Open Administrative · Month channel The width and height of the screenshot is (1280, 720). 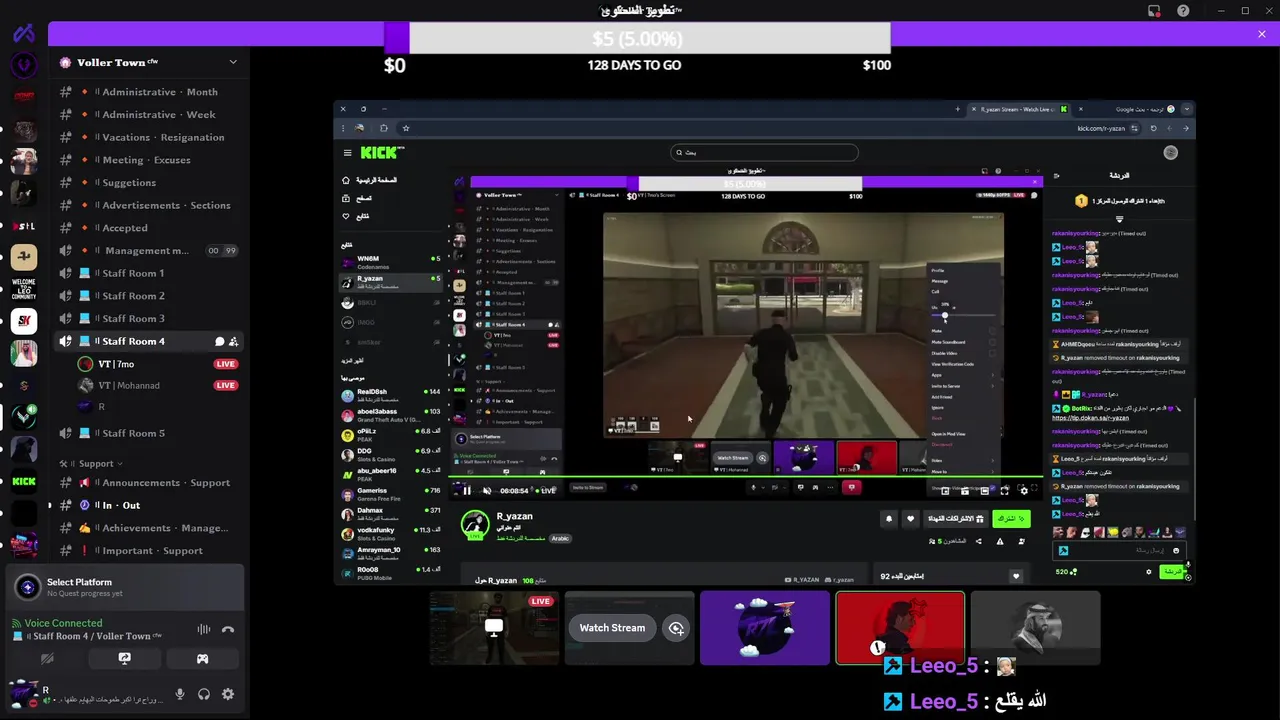pyautogui.click(x=150, y=92)
